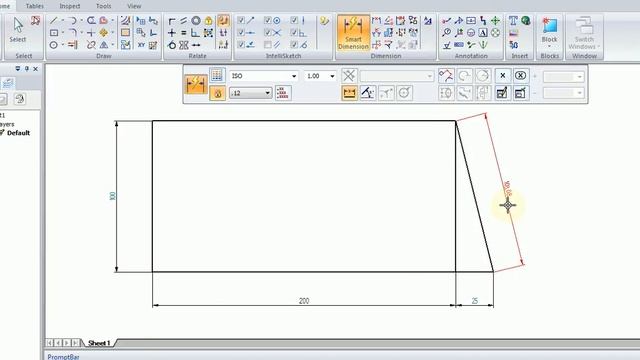Close the left docking panel

click(36, 69)
